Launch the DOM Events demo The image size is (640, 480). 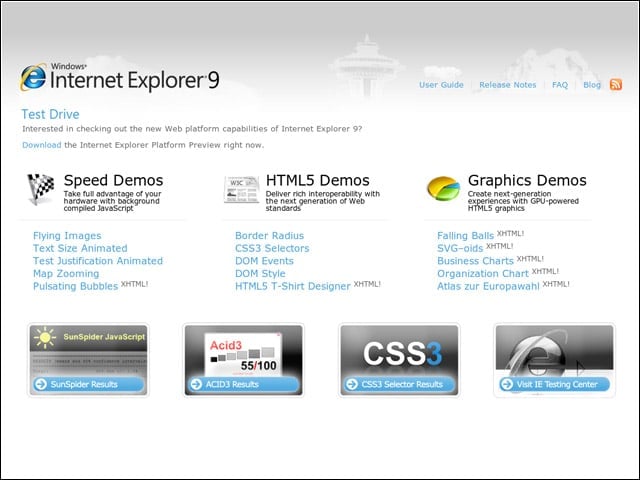click(x=264, y=261)
